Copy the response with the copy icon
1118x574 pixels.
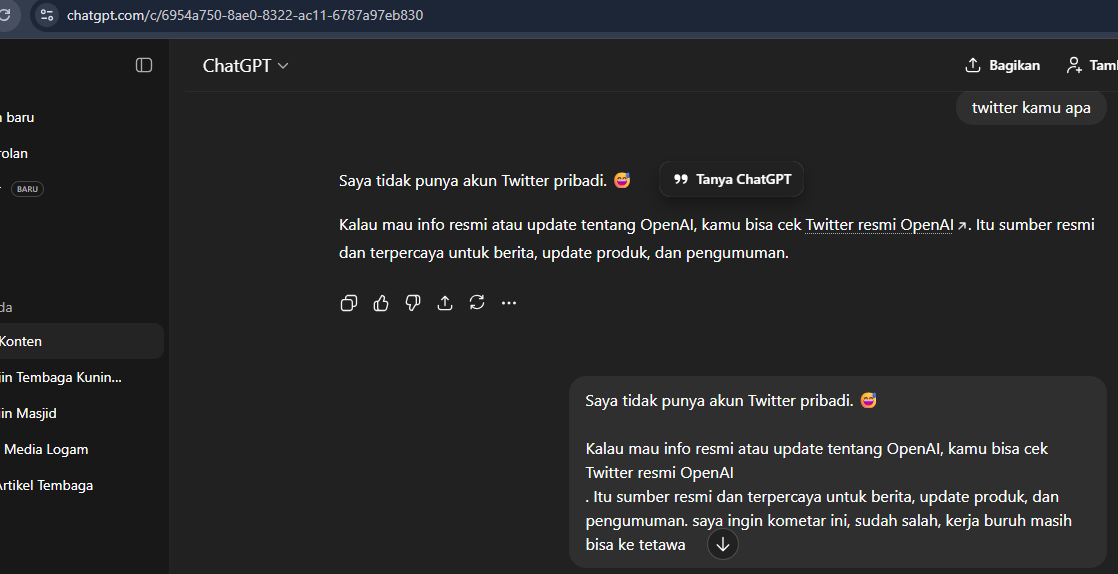point(349,303)
